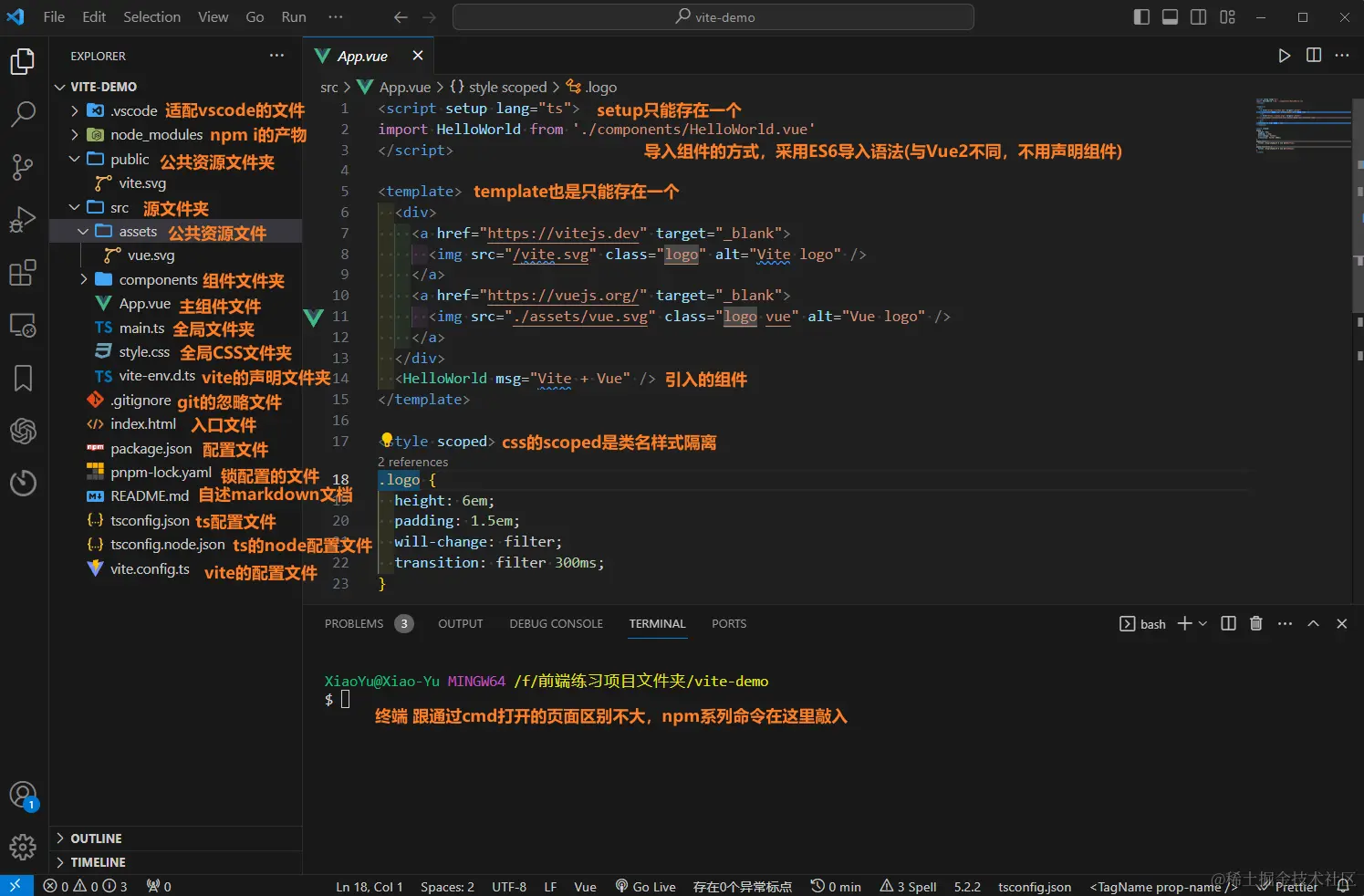This screenshot has height=896, width=1364.
Task: Close the terminal panel
Action: pyautogui.click(x=1341, y=623)
